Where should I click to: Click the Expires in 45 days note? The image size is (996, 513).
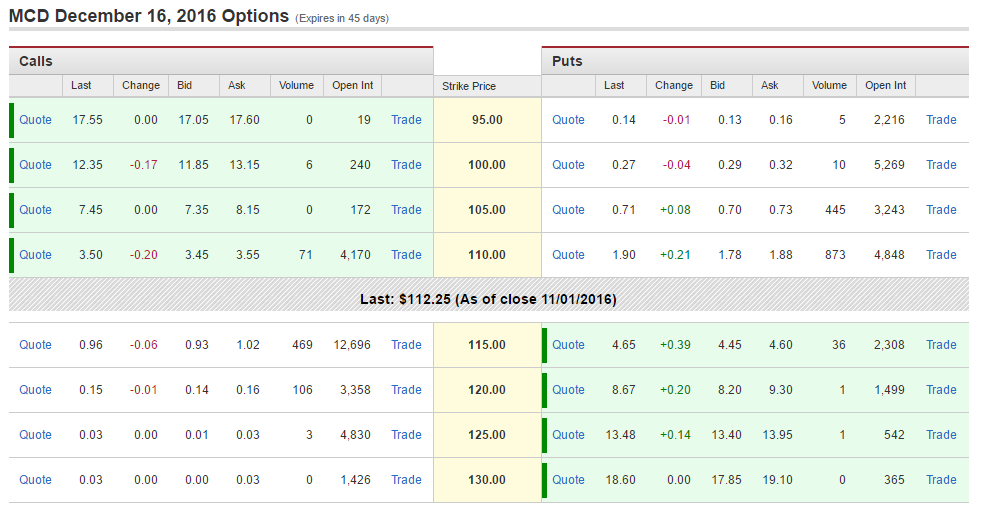tap(342, 19)
